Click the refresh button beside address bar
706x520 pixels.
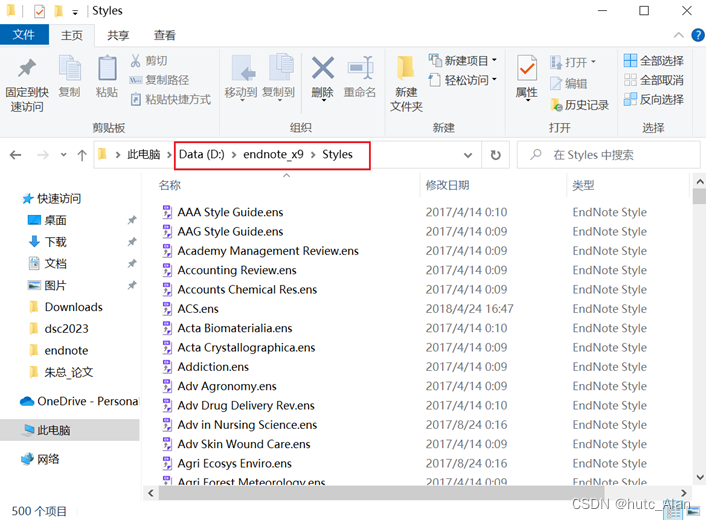click(x=495, y=155)
